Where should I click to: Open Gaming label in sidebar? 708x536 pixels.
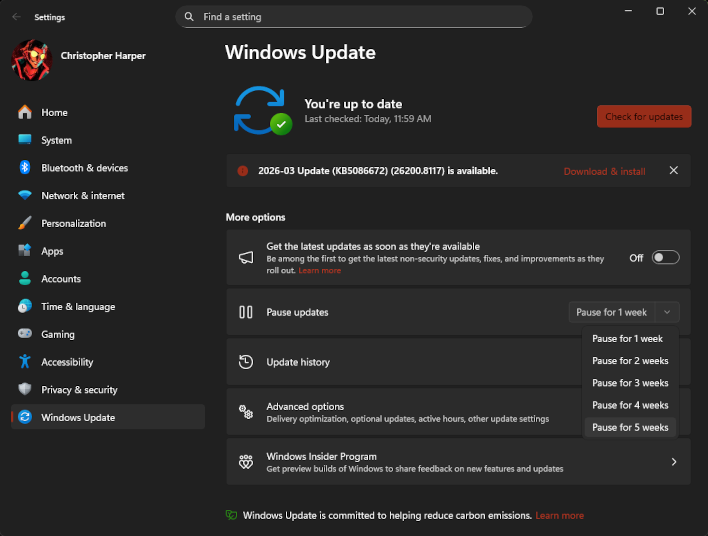point(58,334)
